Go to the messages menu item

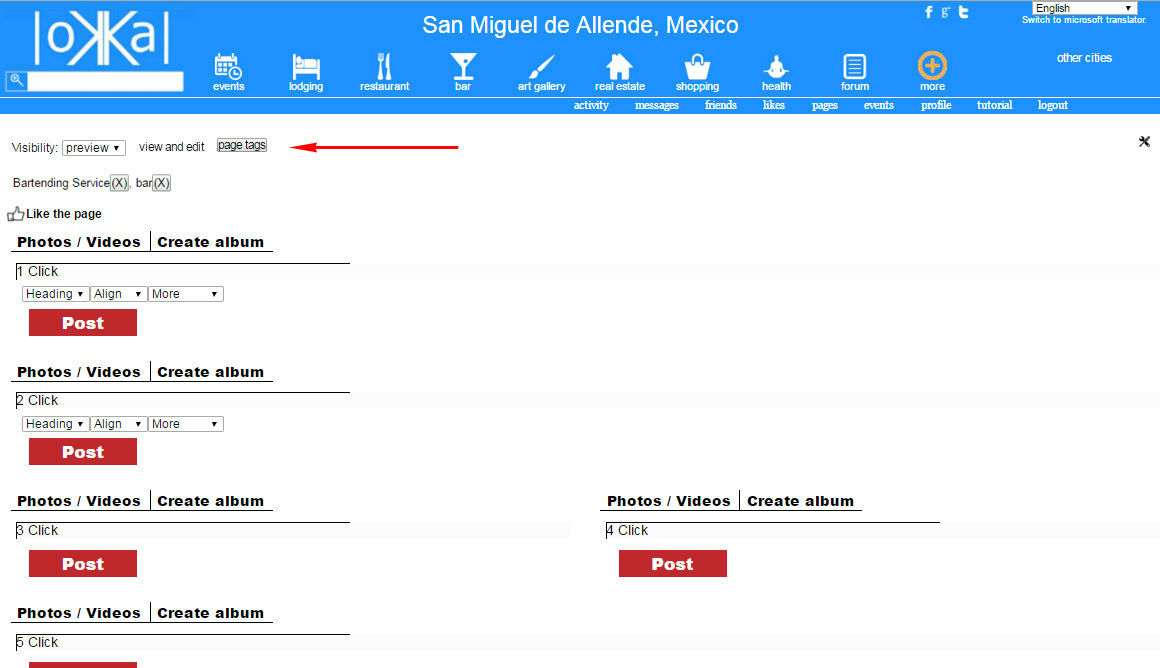pyautogui.click(x=656, y=105)
